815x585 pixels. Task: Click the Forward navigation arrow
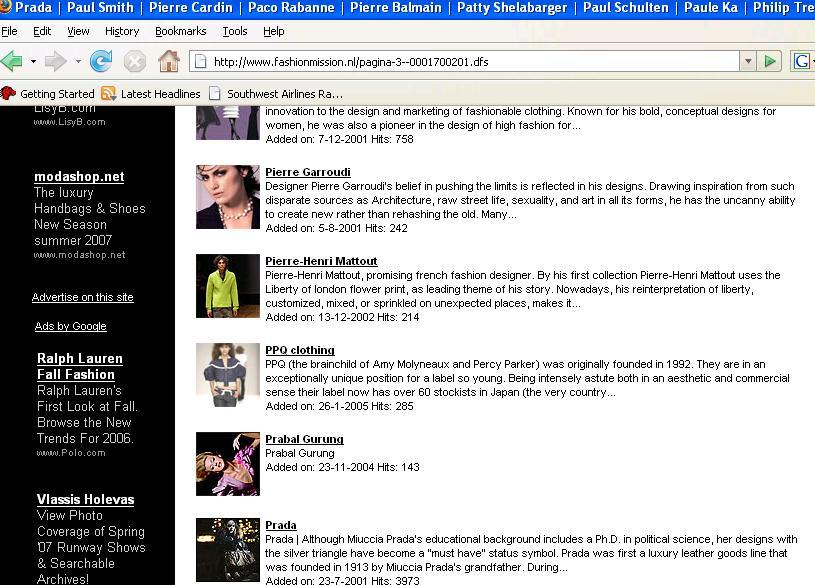point(55,62)
